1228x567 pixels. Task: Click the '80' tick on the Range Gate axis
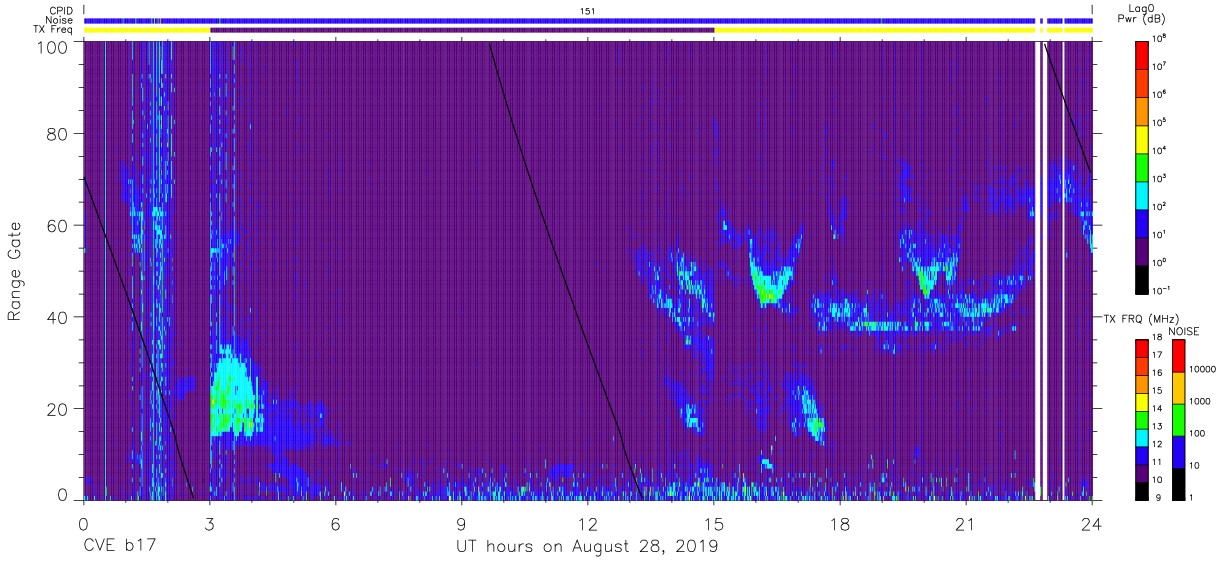tap(57, 133)
